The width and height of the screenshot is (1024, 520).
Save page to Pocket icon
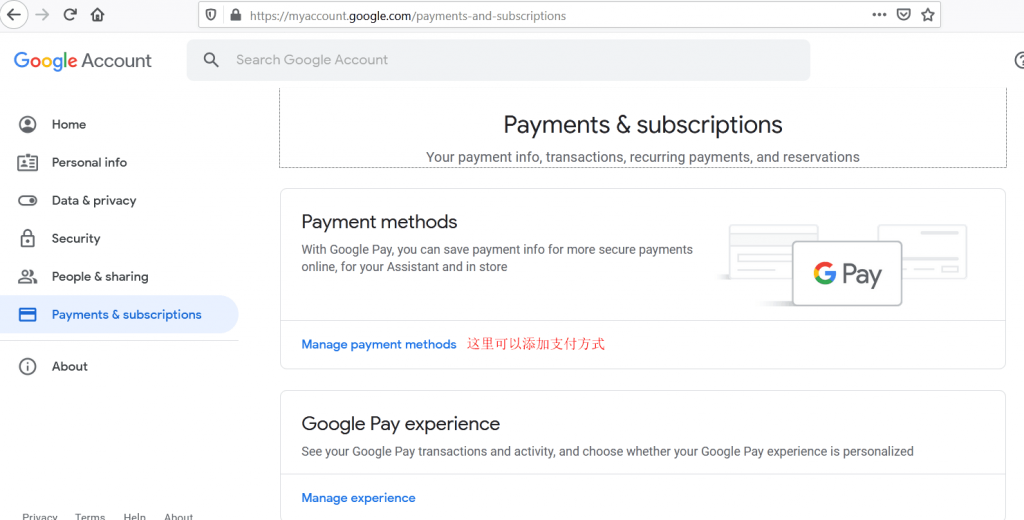click(x=904, y=14)
